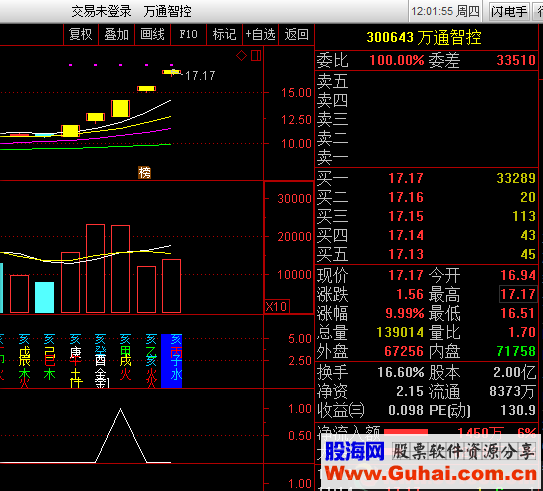Open the 叠加 overlay option
This screenshot has height=491, width=543.
[x=116, y=34]
